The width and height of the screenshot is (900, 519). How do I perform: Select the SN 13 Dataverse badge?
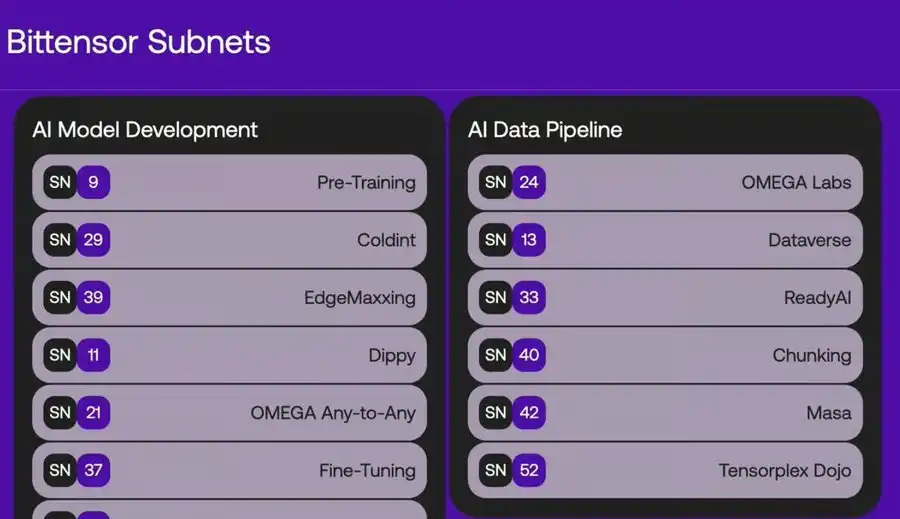pyautogui.click(x=512, y=240)
